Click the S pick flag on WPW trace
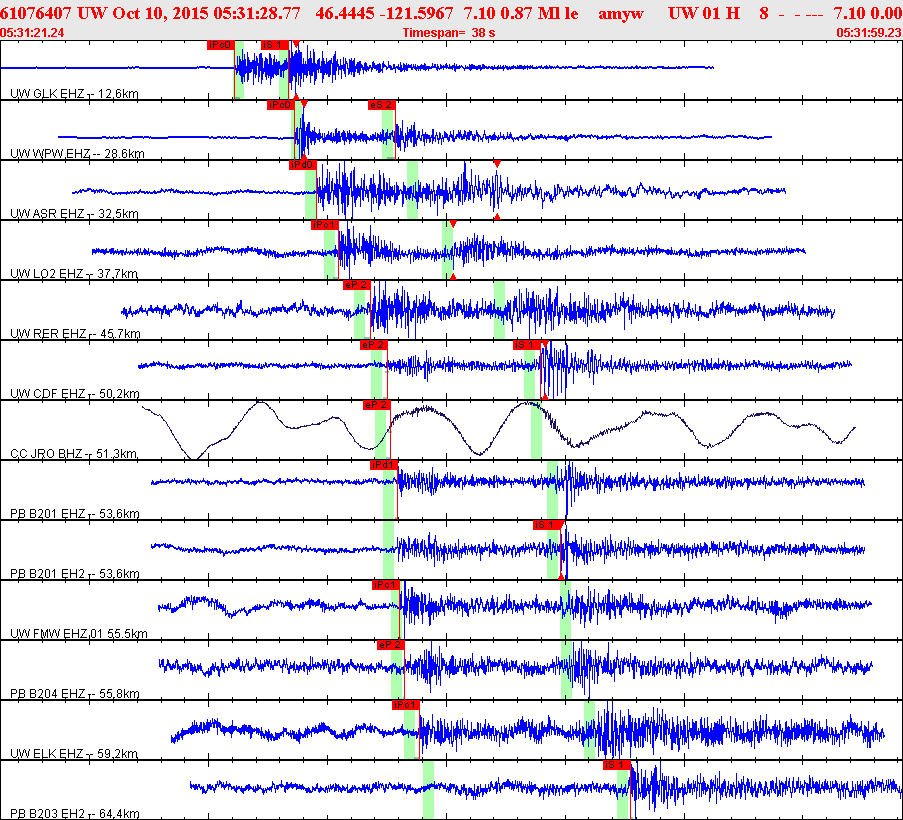903x820 pixels. [381, 105]
